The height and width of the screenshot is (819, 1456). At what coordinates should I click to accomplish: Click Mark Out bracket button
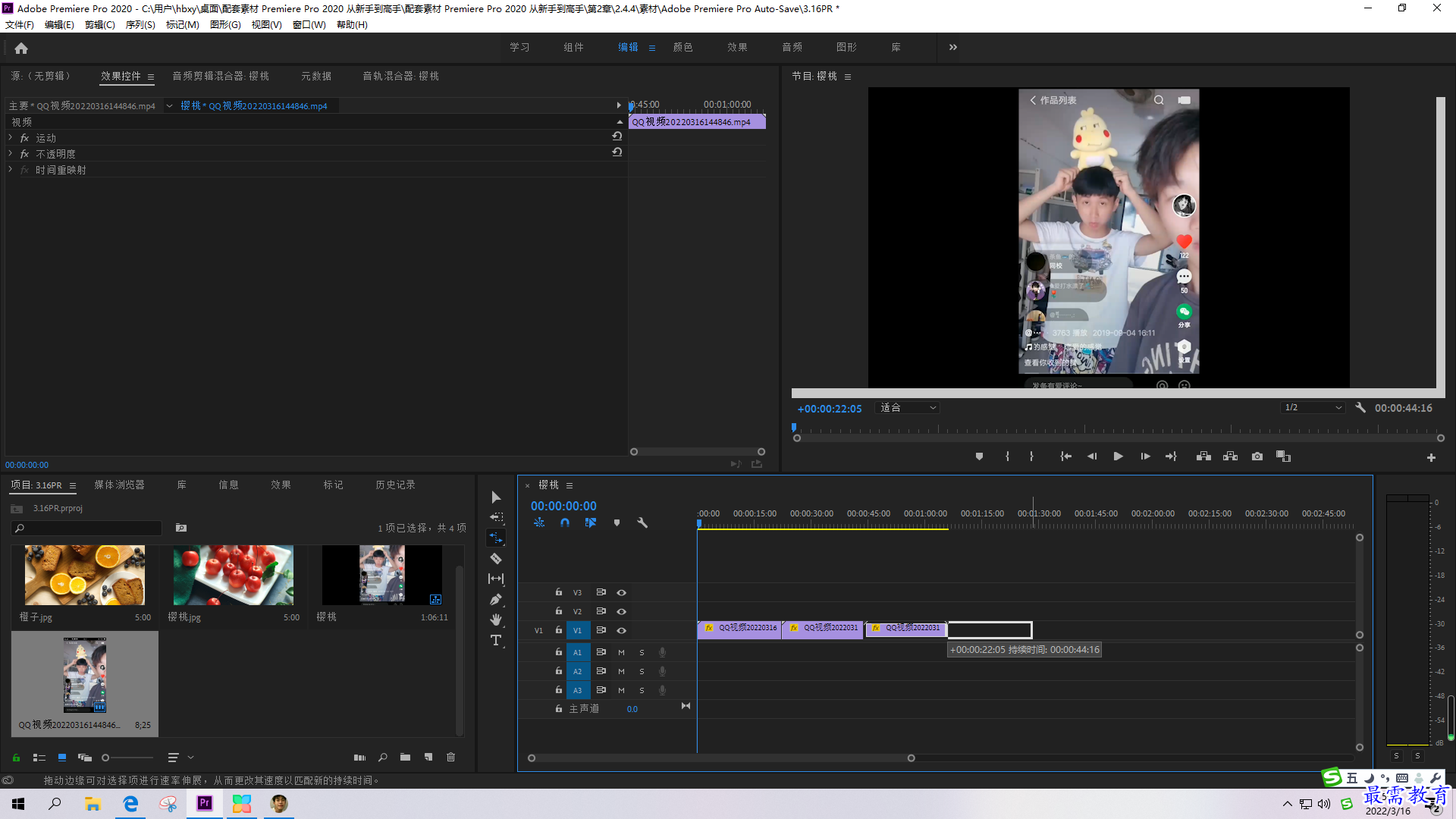point(1031,457)
